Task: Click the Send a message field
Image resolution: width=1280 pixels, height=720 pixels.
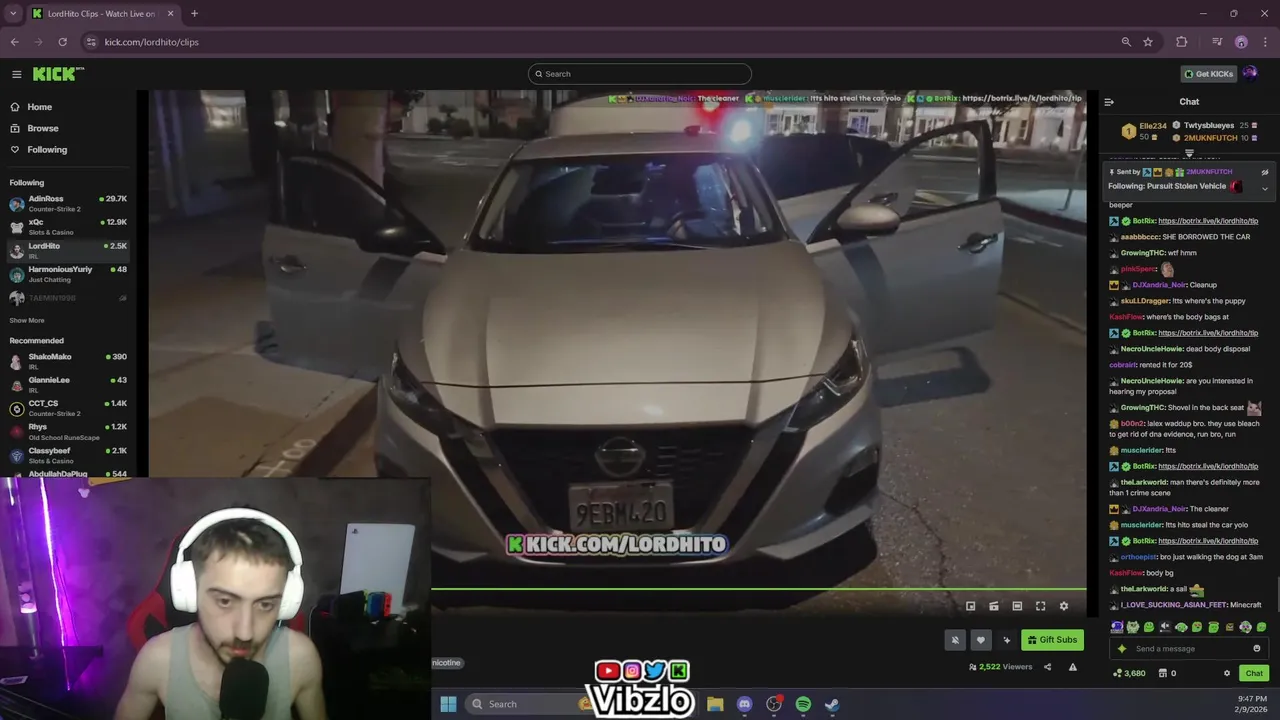Action: (x=1190, y=649)
